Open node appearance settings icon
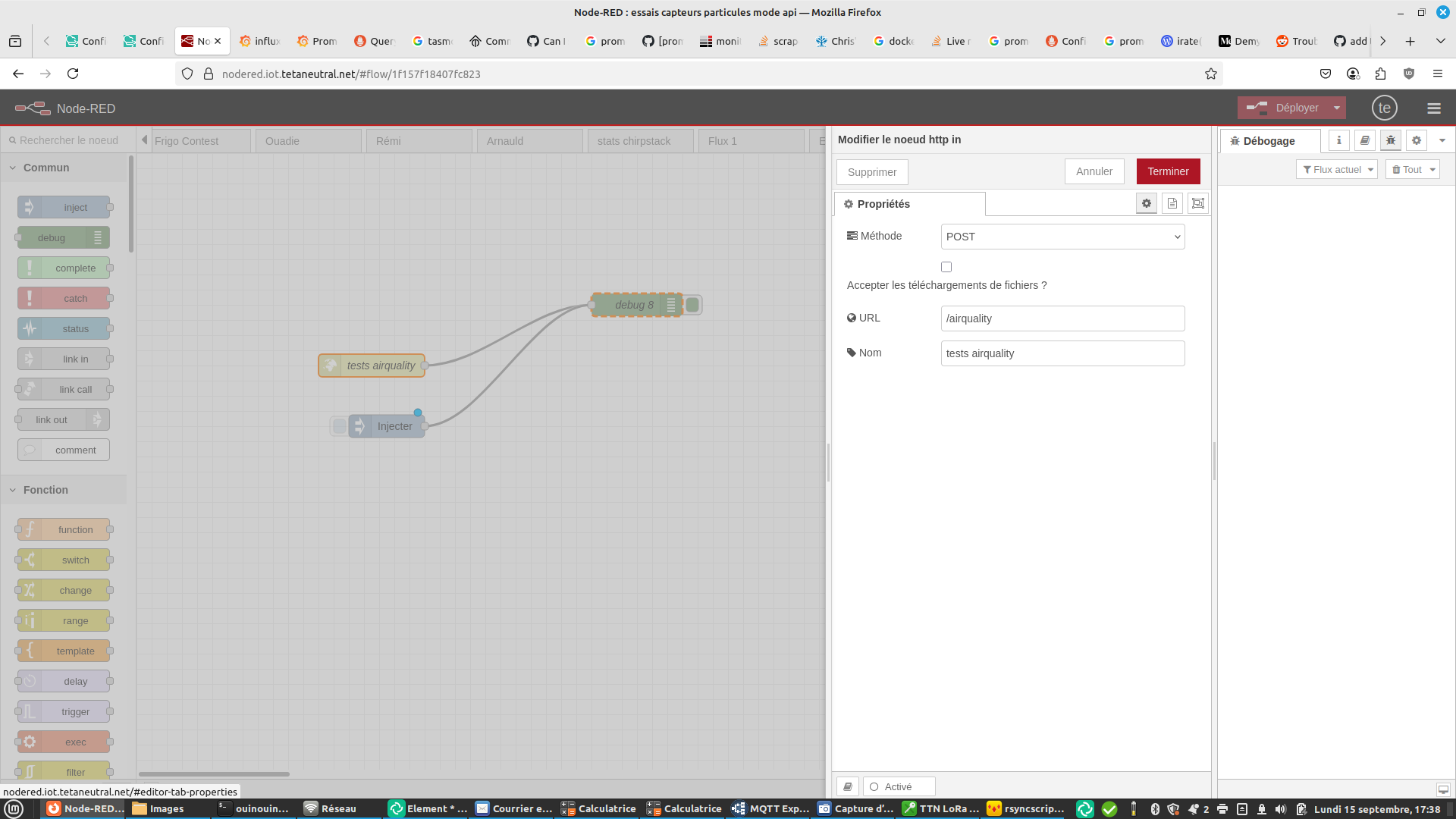 pos(1198,203)
